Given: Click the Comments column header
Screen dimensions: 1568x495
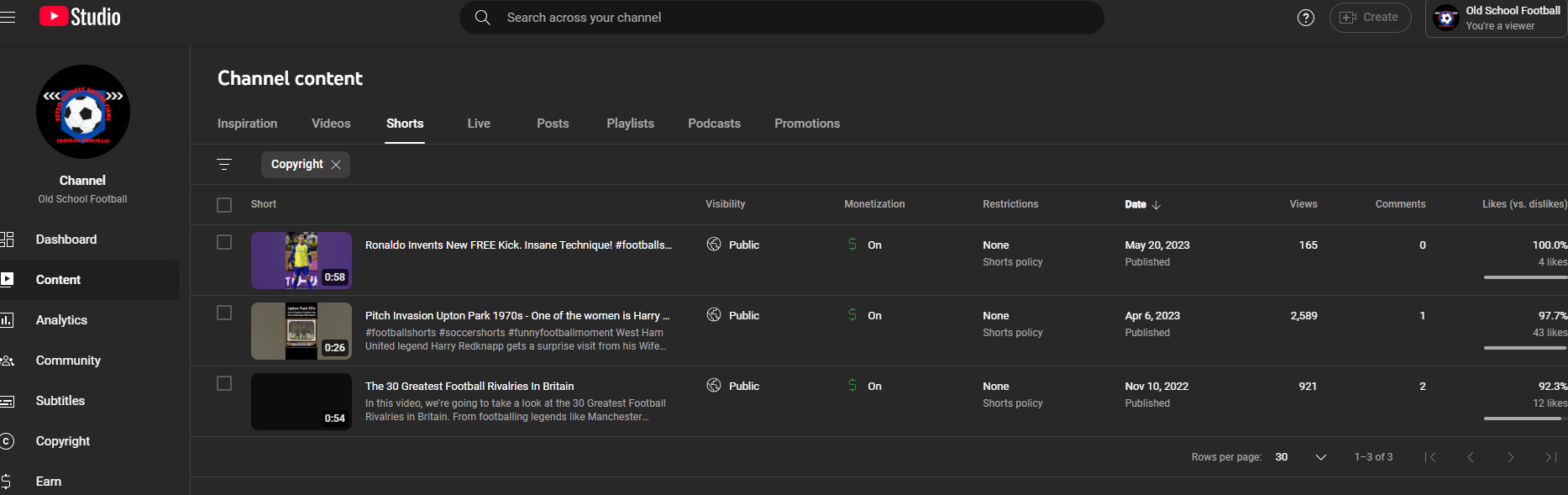Looking at the screenshot, I should [1400, 204].
